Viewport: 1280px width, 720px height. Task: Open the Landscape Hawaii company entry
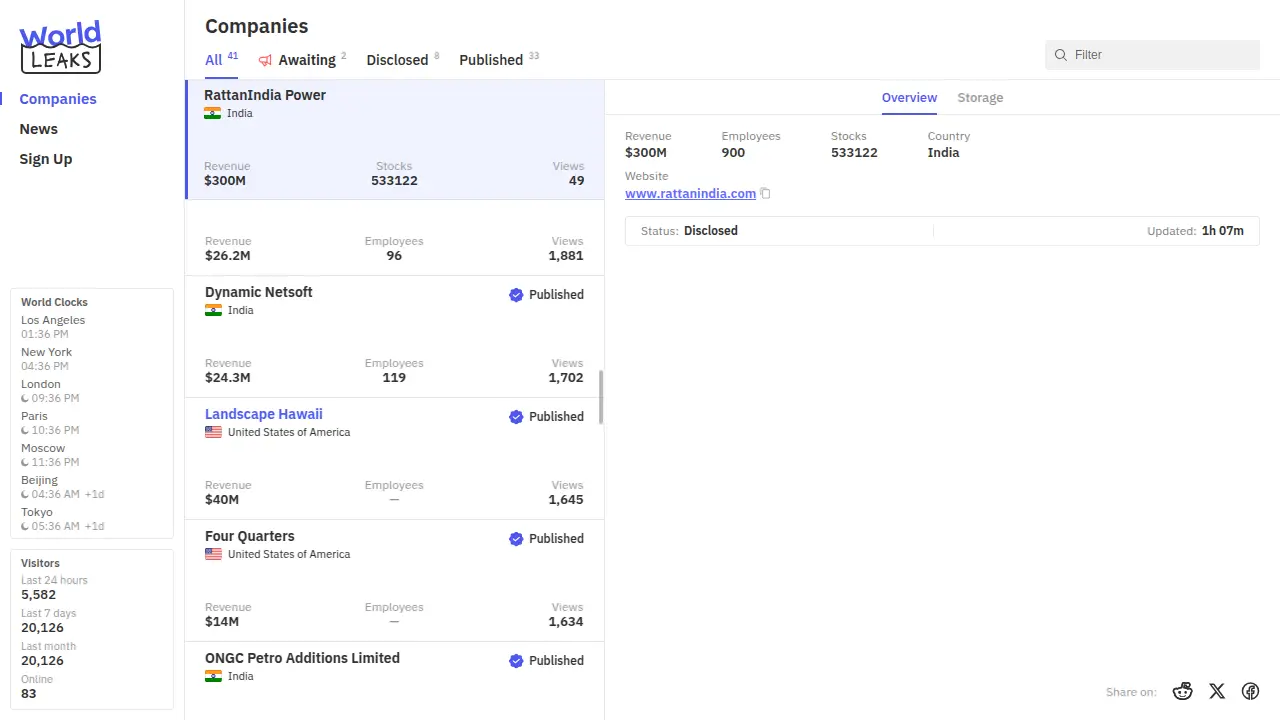click(264, 414)
